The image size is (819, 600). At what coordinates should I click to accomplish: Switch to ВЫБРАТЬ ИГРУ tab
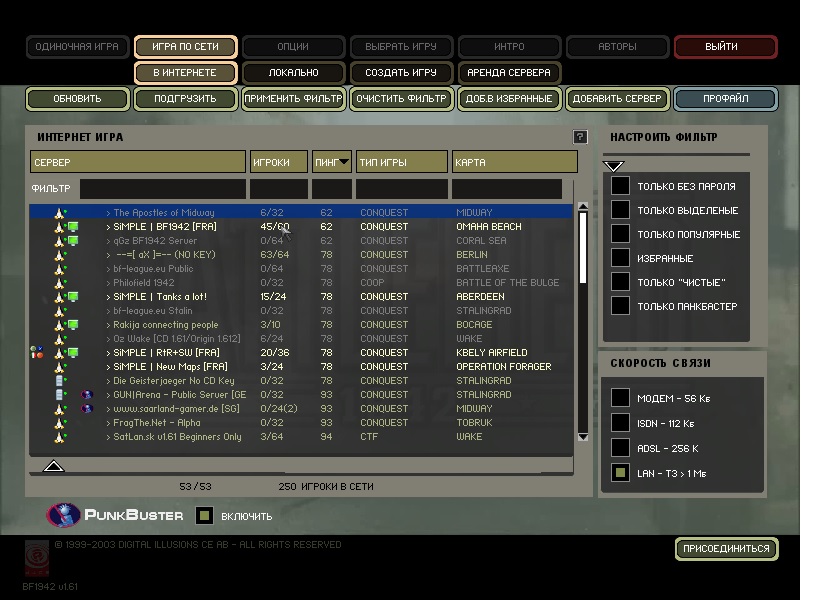pyautogui.click(x=401, y=46)
